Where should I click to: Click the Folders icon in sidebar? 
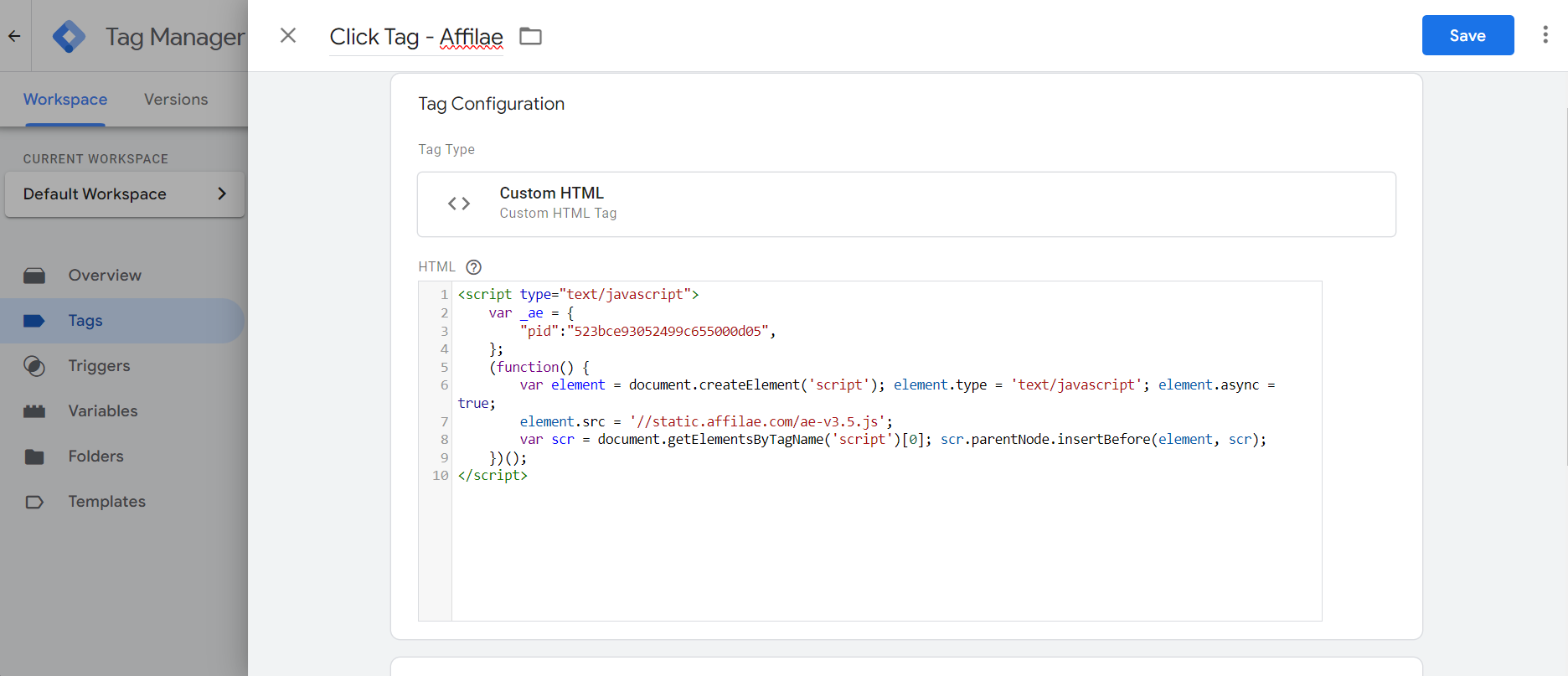(x=34, y=457)
